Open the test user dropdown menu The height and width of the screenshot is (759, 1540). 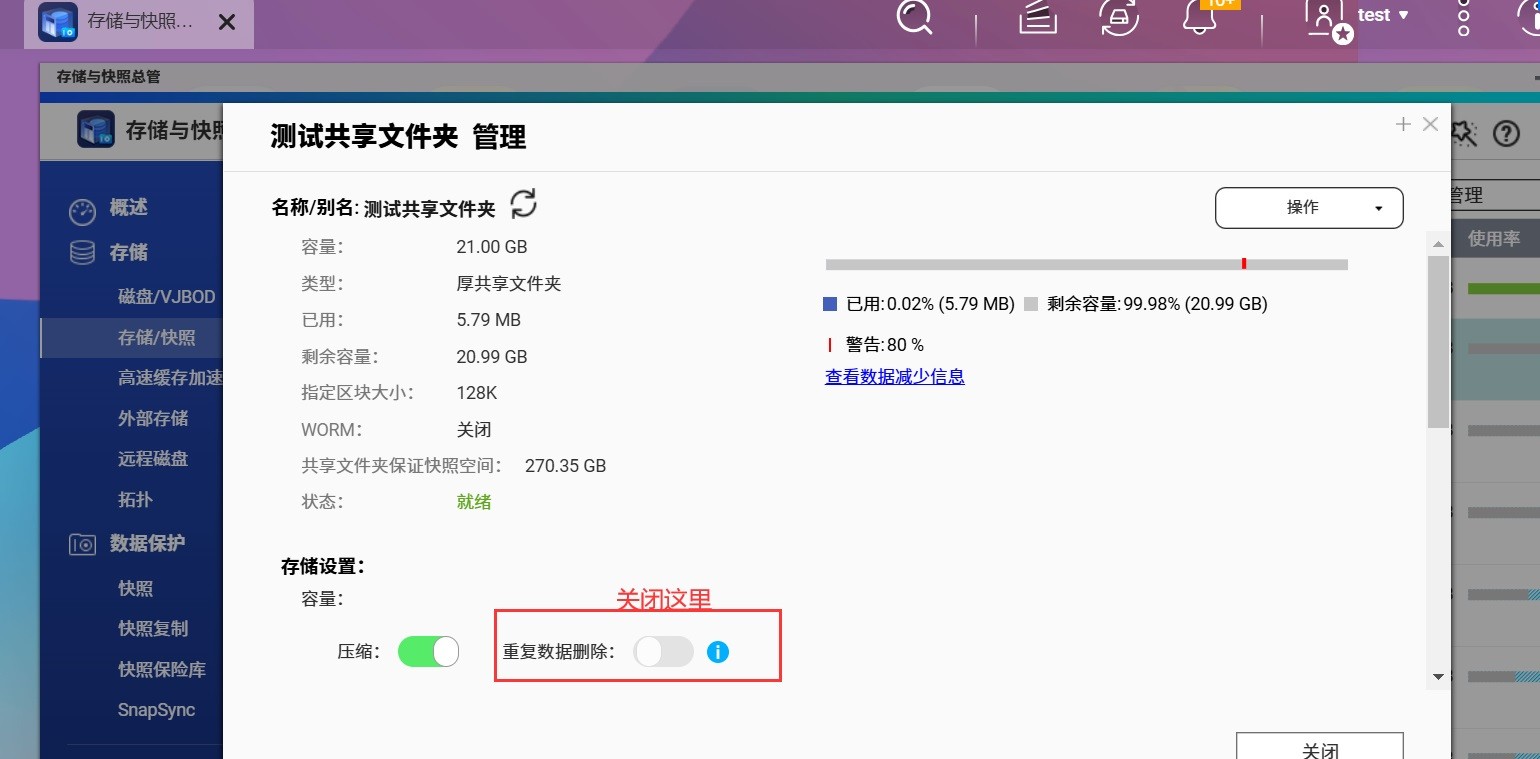coord(1383,15)
